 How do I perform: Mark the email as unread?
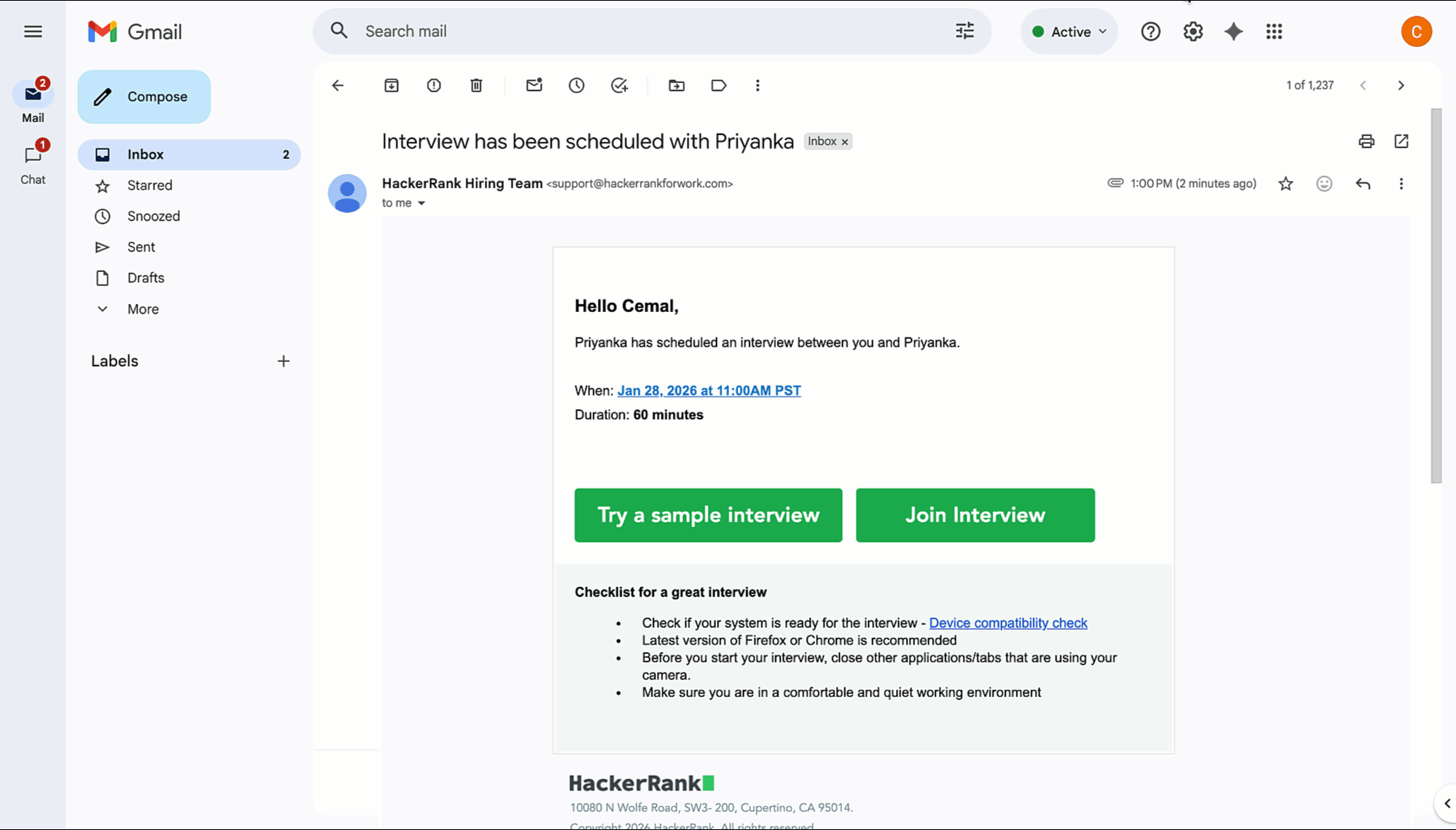coord(534,85)
